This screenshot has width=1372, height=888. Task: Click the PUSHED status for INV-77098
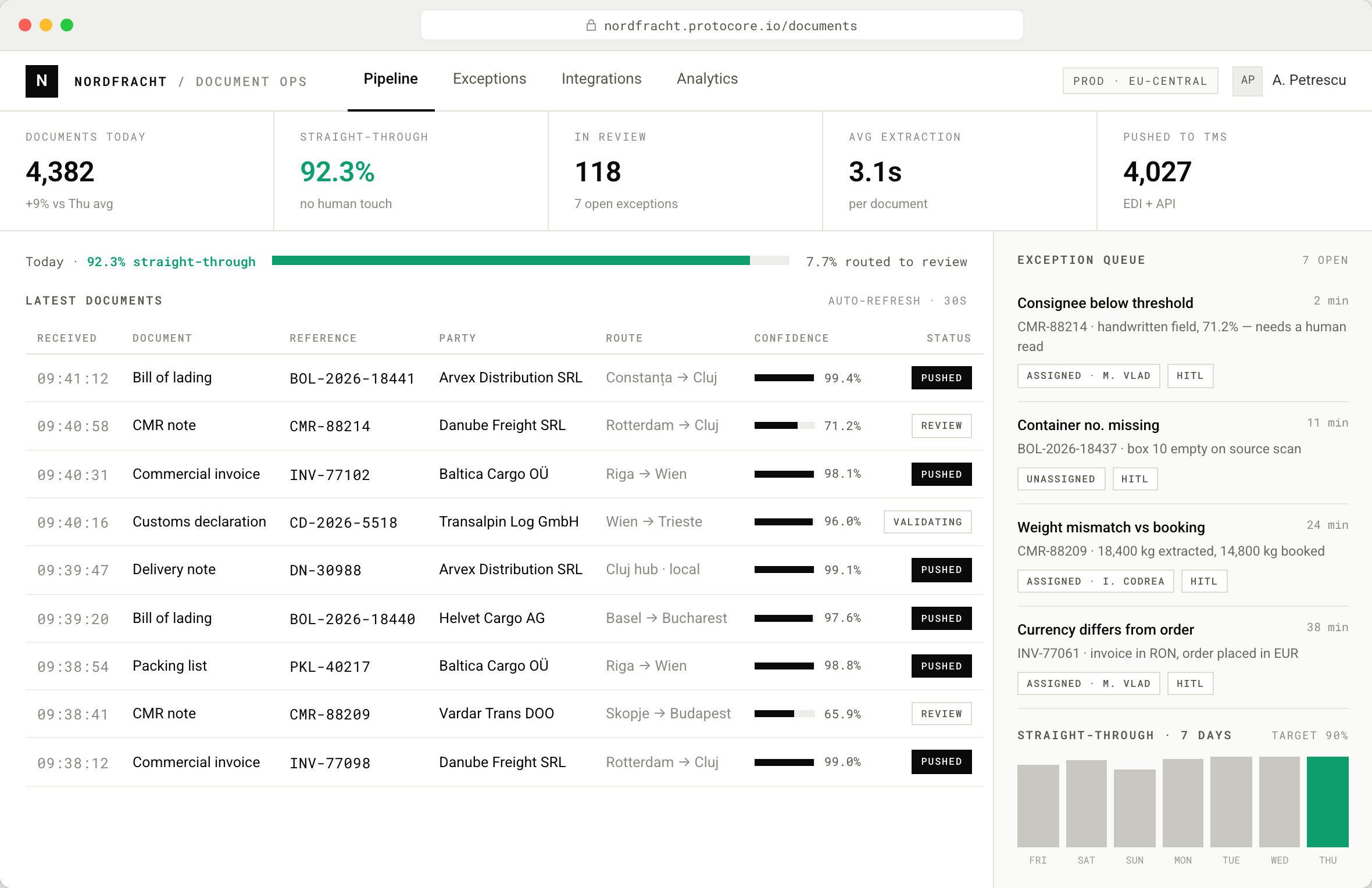[x=941, y=762]
